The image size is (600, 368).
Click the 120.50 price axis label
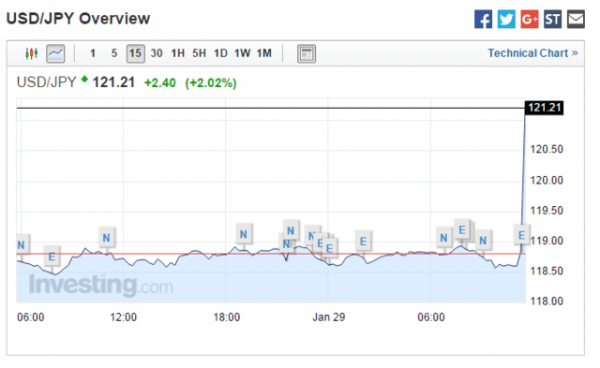click(546, 149)
